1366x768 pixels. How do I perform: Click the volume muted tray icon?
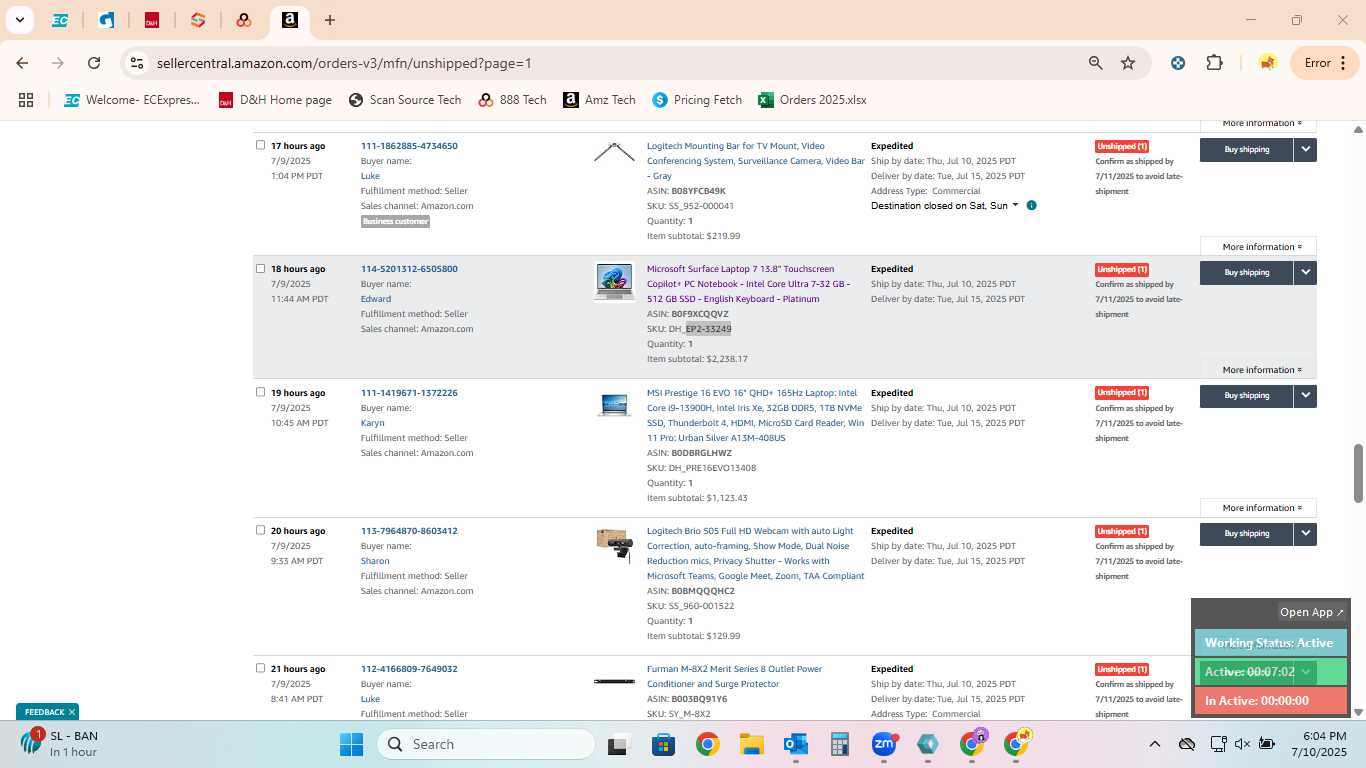[x=1242, y=744]
